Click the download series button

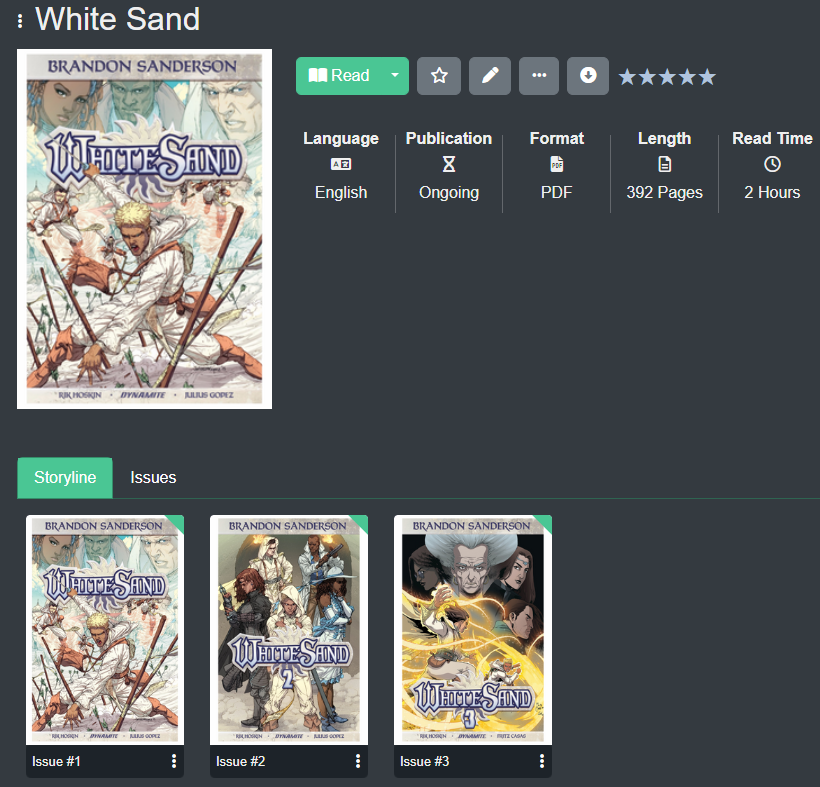pos(588,76)
